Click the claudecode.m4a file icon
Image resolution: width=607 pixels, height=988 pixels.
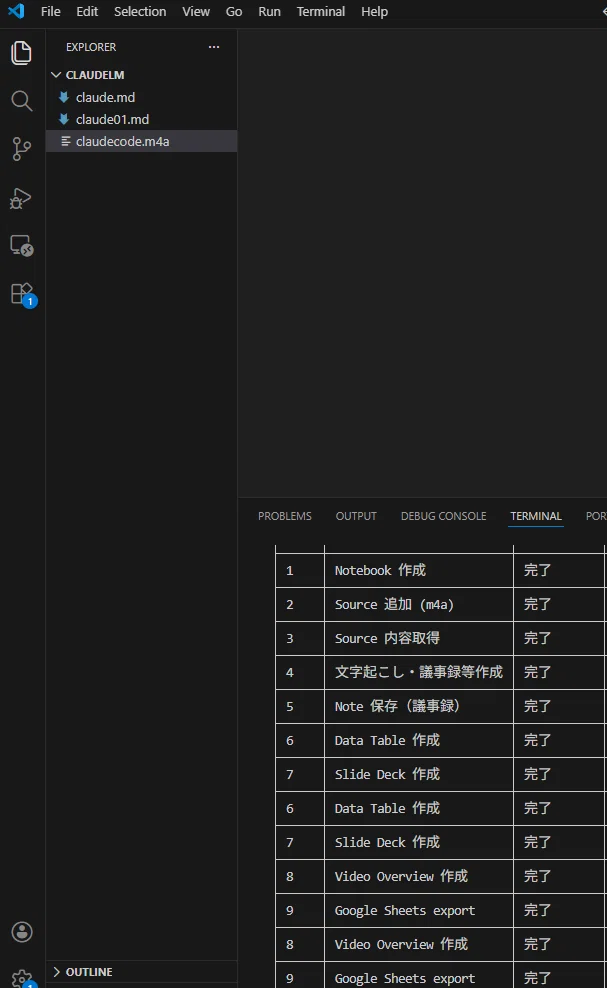click(66, 141)
